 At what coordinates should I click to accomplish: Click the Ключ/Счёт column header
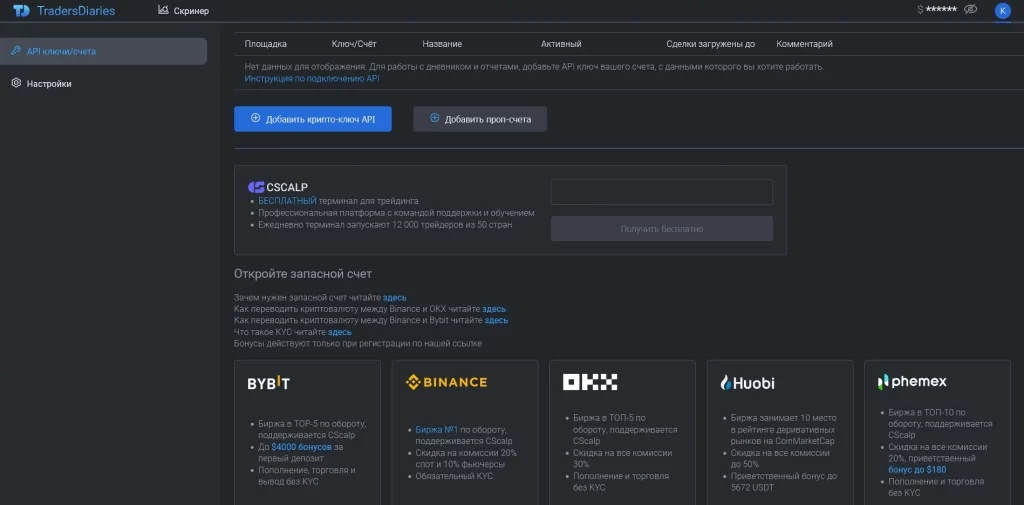(354, 44)
